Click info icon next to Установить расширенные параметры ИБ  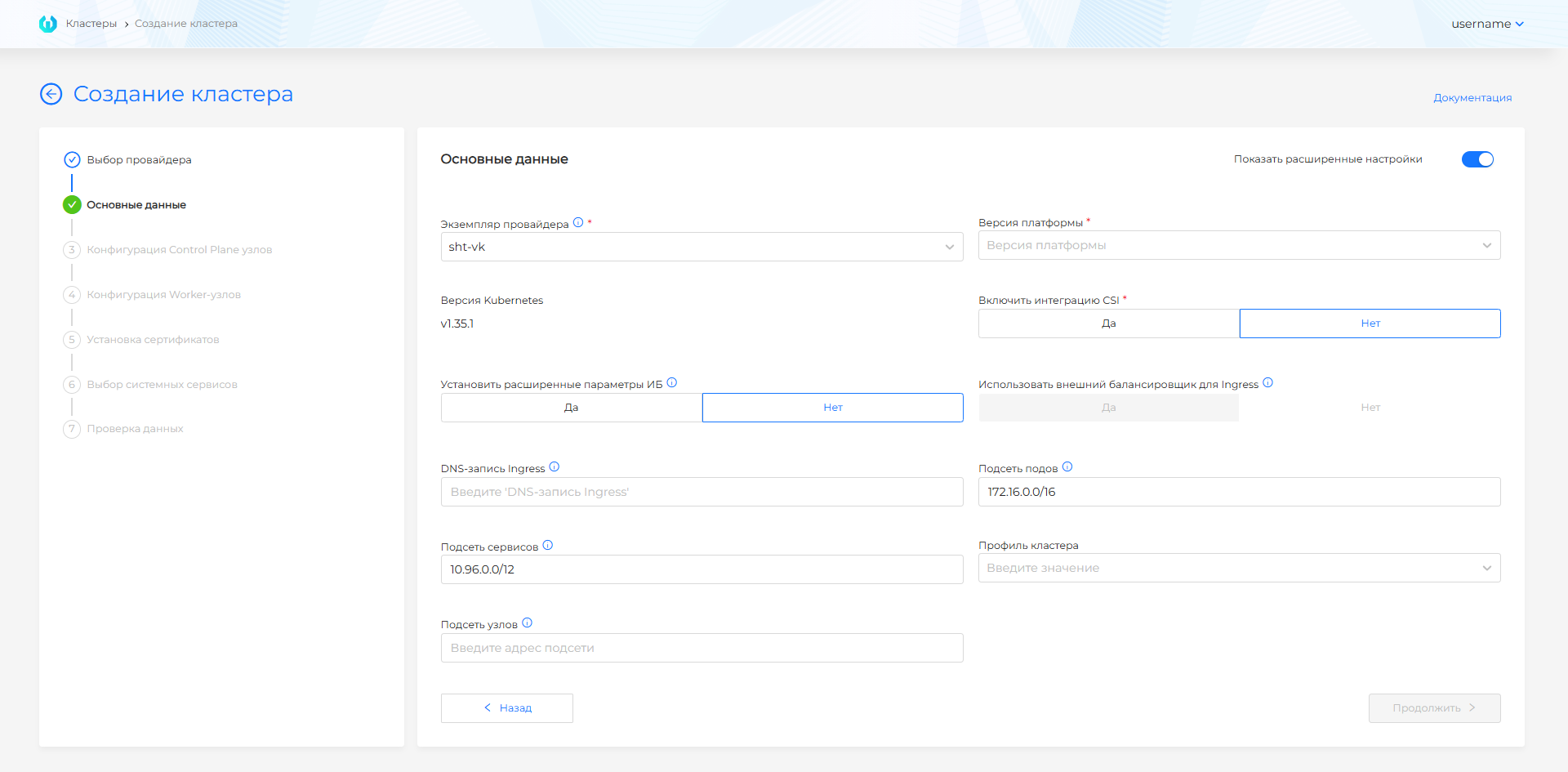(672, 382)
